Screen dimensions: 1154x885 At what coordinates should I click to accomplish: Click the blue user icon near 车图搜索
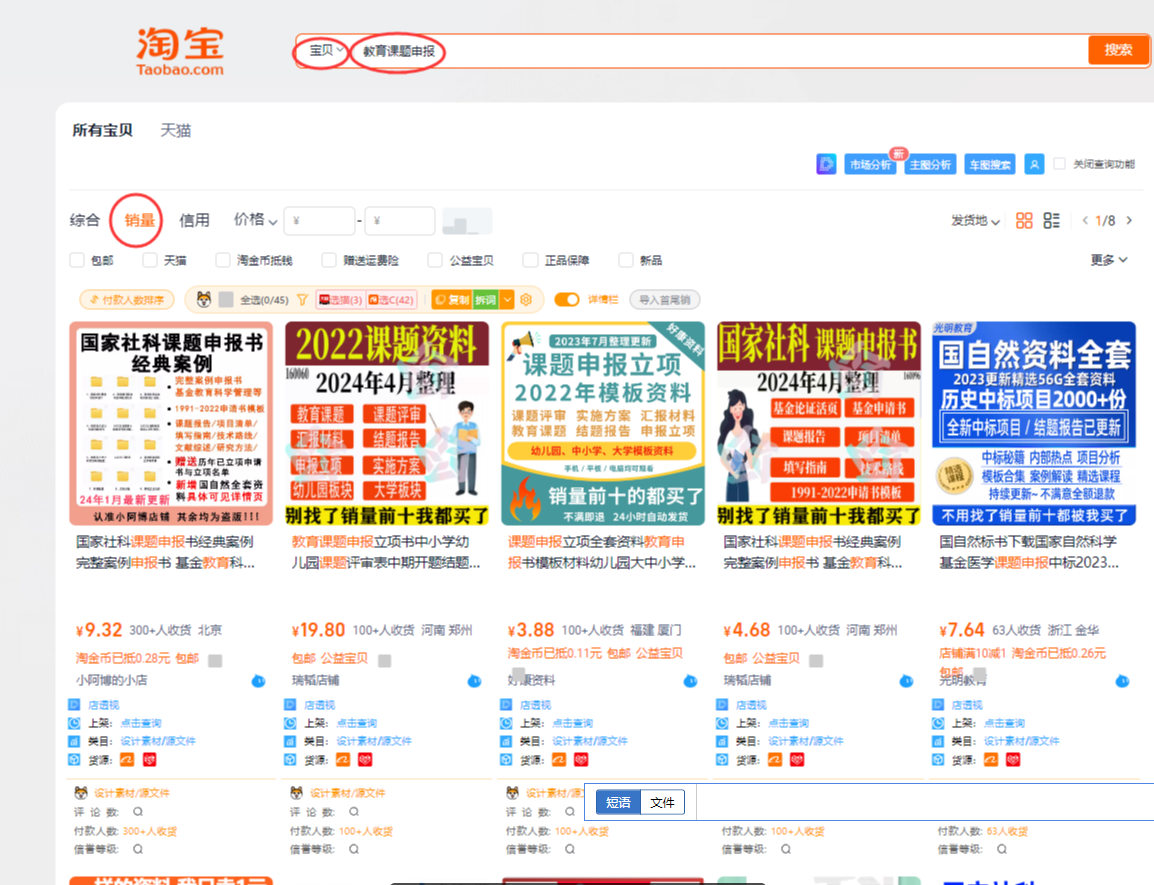pos(1035,164)
